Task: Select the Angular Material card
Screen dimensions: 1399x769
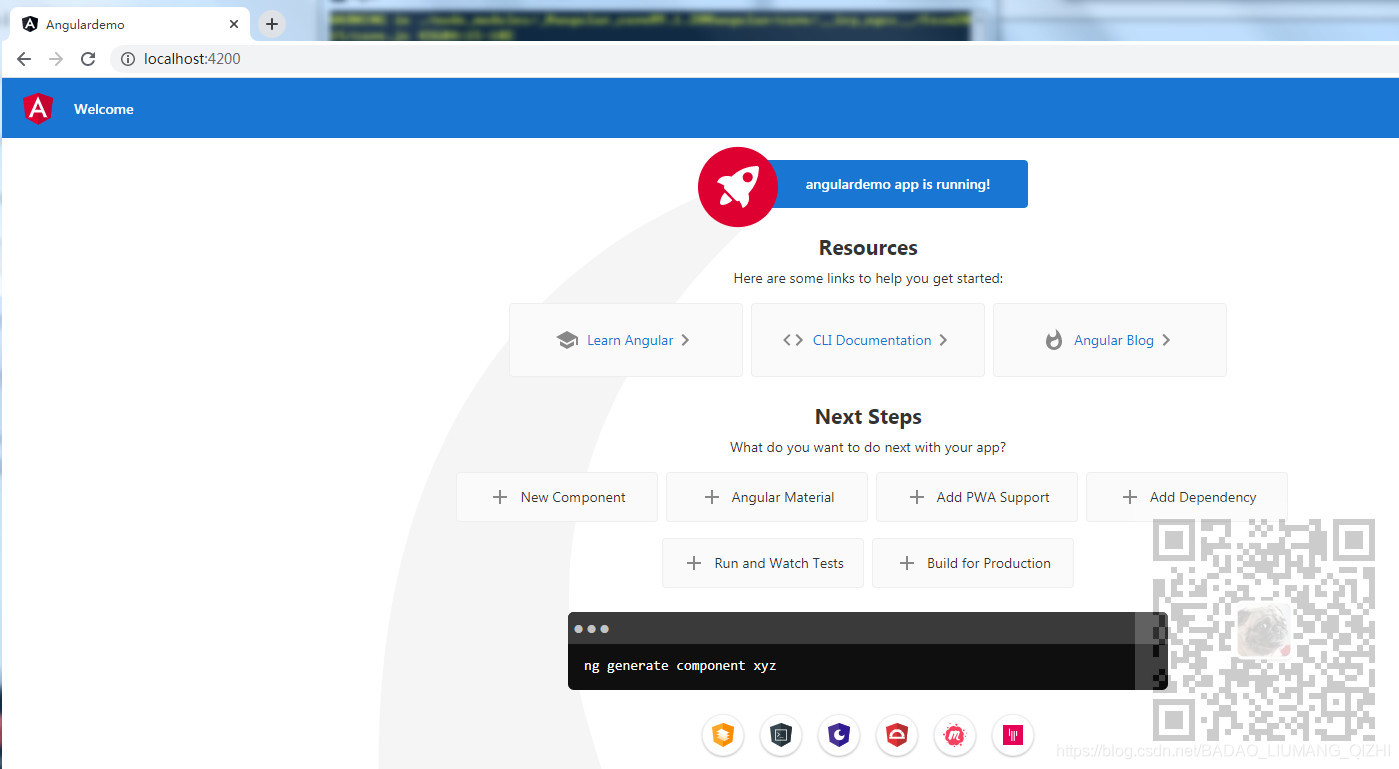Action: coord(767,497)
